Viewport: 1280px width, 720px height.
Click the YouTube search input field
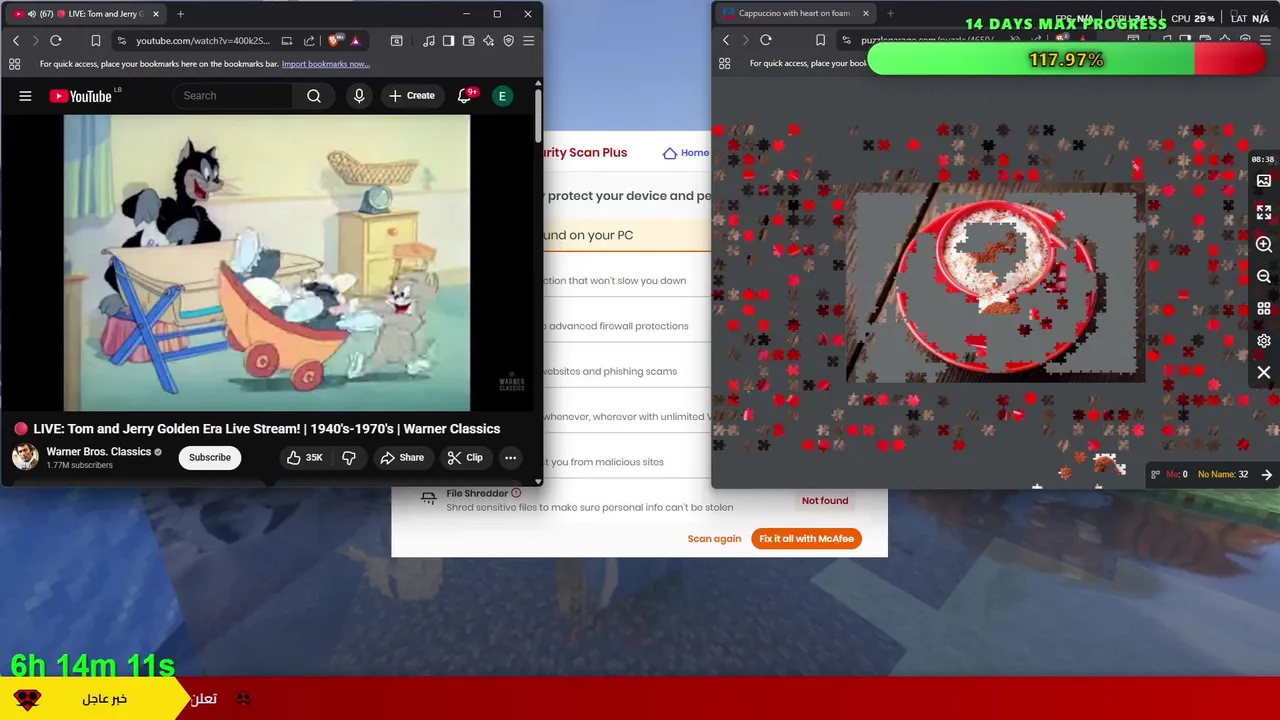[235, 96]
